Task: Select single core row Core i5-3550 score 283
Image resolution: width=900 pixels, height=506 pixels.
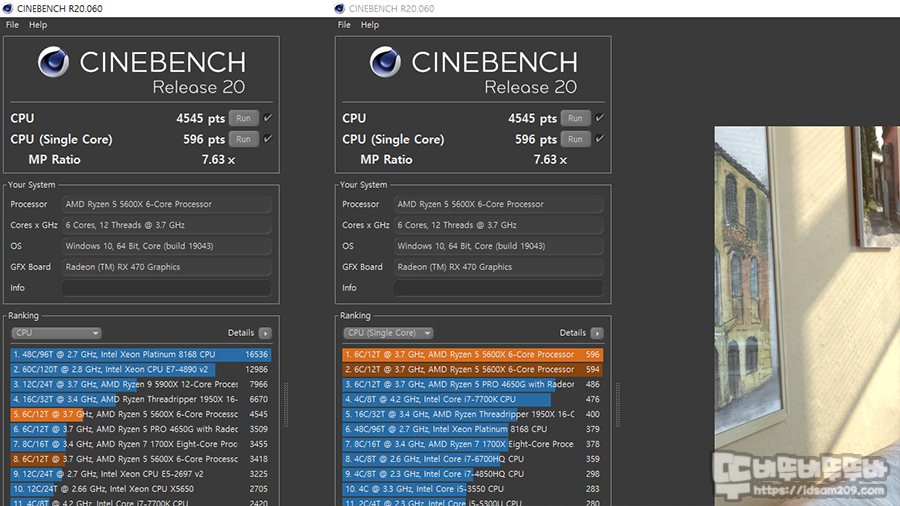Action: (x=472, y=489)
